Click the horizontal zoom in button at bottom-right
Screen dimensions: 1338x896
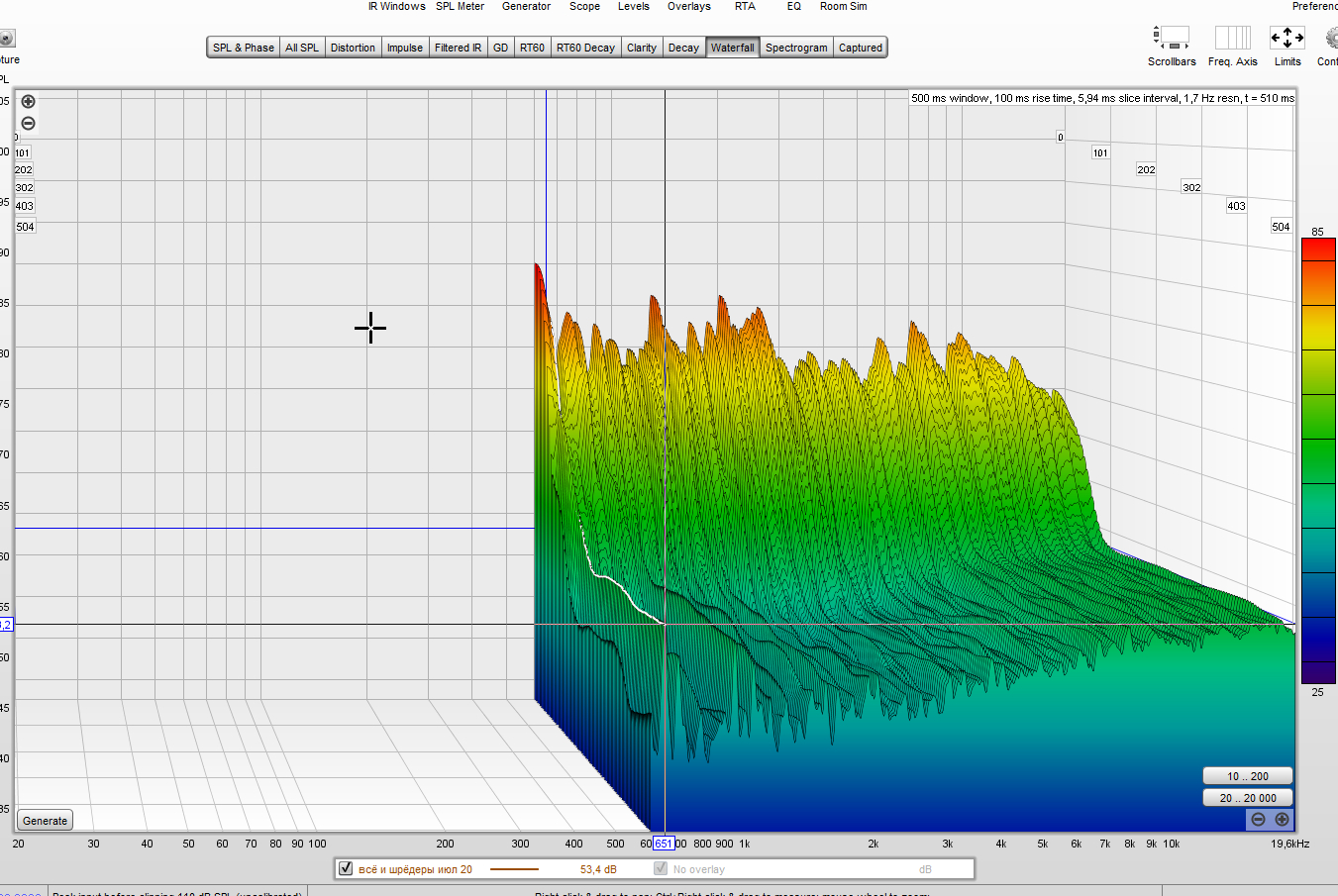point(1282,819)
